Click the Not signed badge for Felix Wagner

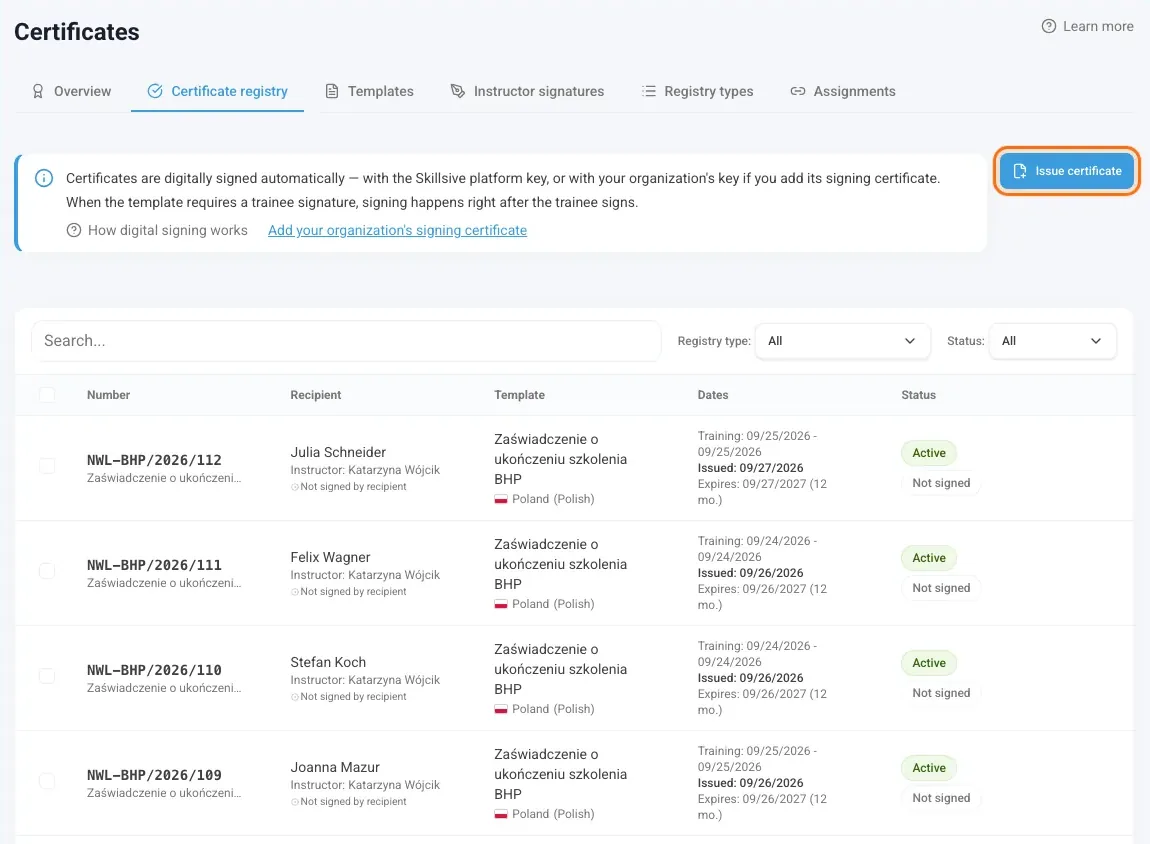[x=941, y=588]
